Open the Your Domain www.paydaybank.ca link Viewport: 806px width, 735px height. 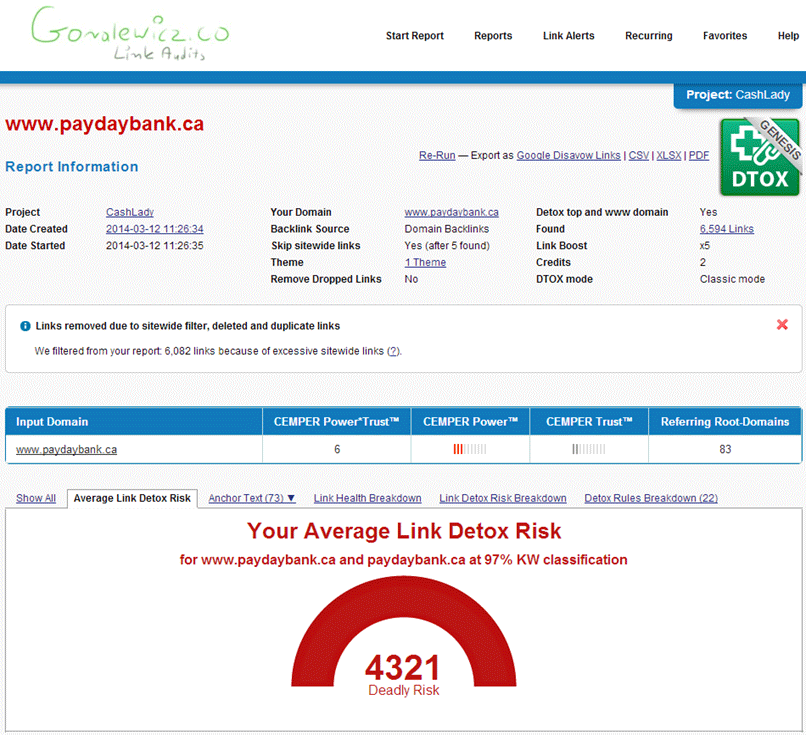[451, 212]
